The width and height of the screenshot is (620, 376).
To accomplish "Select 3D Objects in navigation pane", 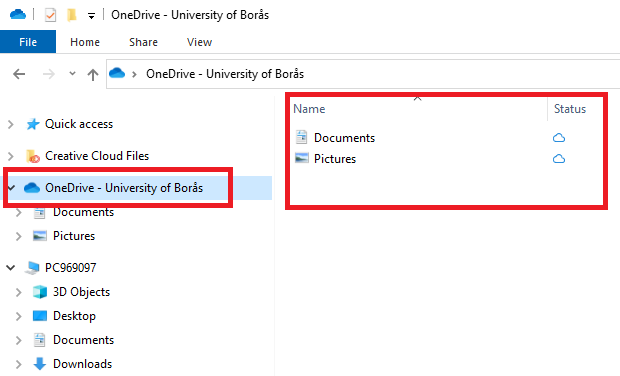I will click(81, 292).
